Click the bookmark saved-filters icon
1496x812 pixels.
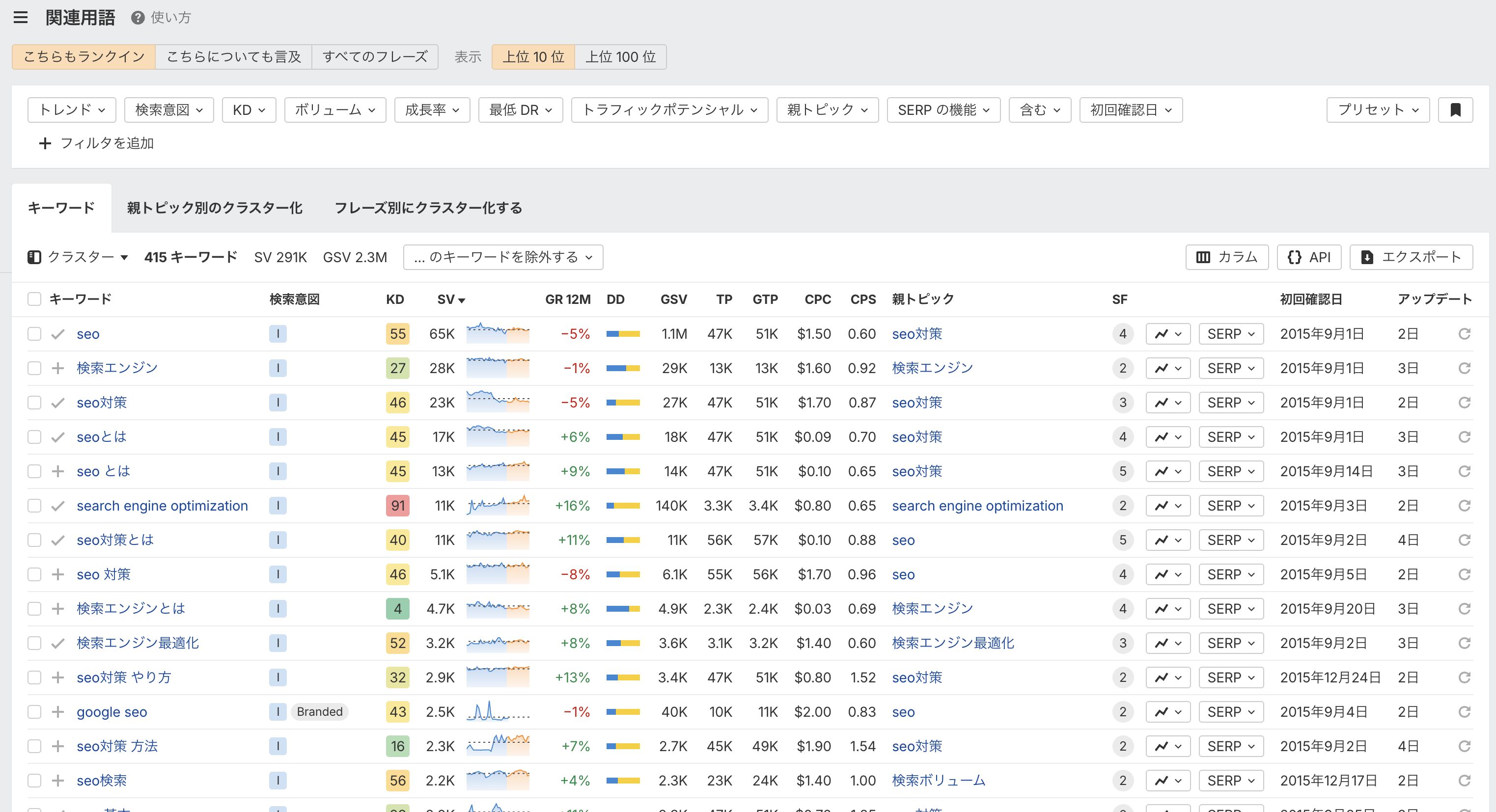point(1455,109)
